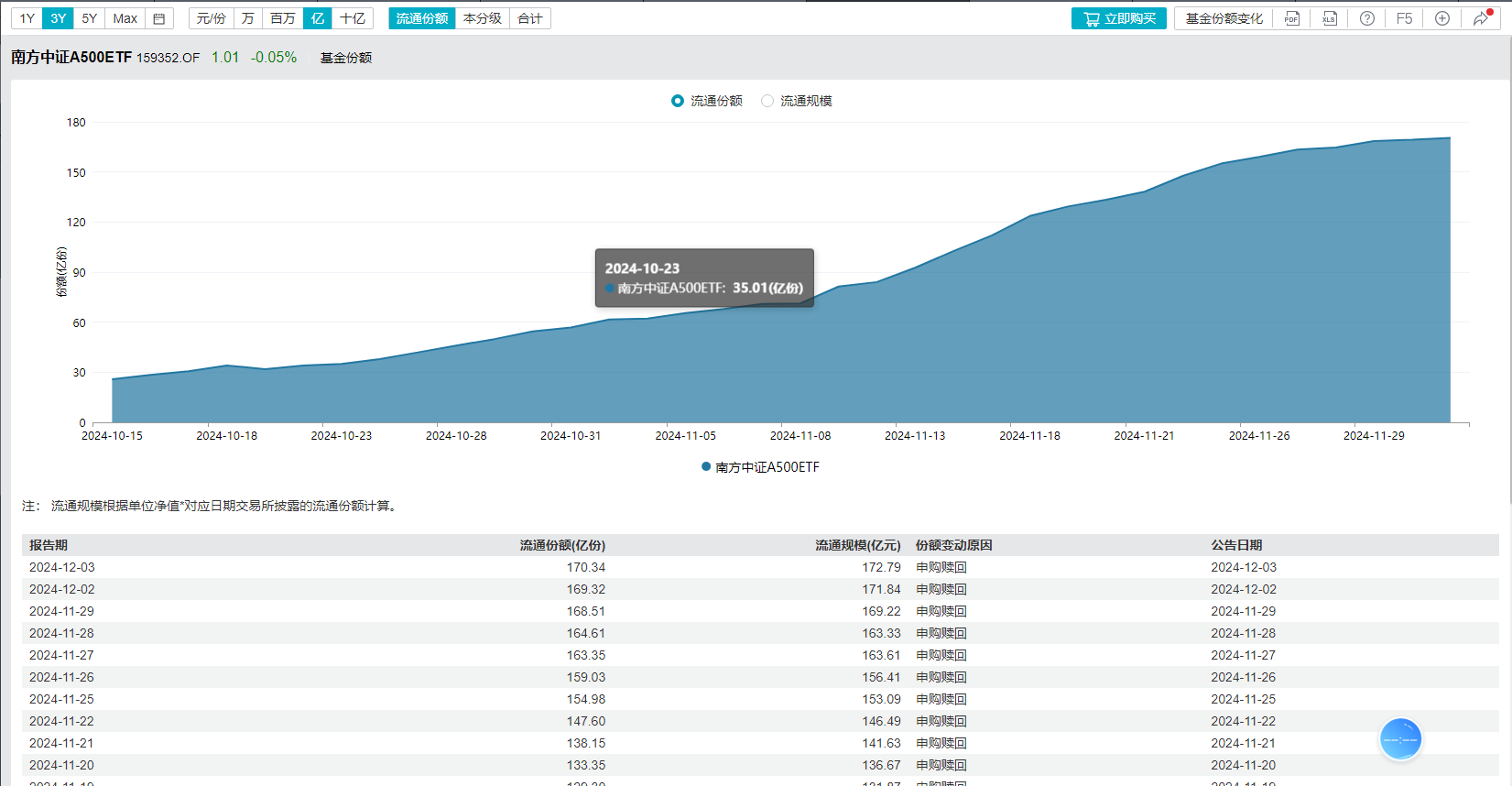This screenshot has height=786, width=1512.
Task: Click report date 2024-12-03 cell
Action: (62, 567)
